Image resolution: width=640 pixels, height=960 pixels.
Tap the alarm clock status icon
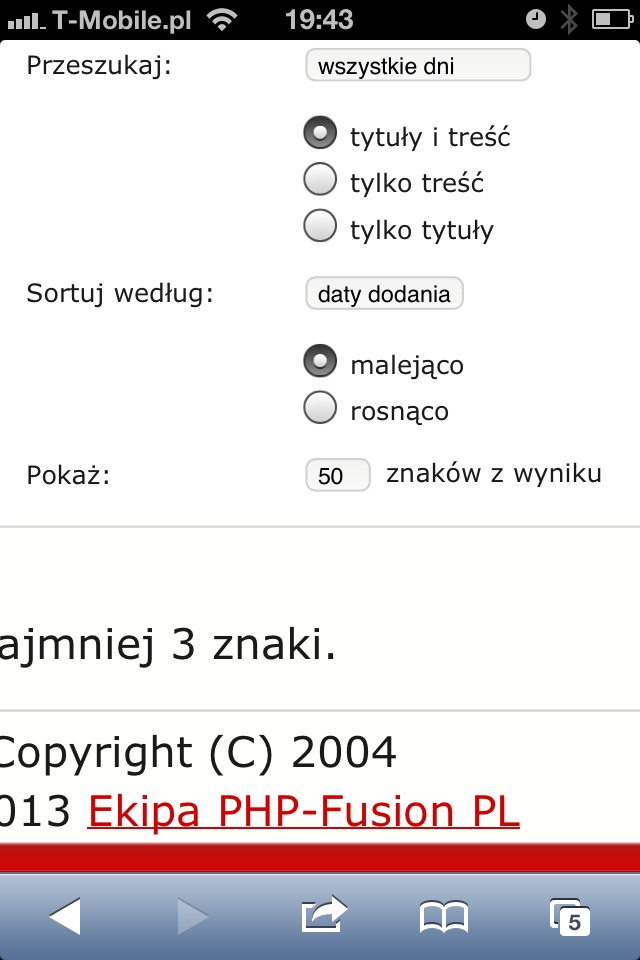coord(536,19)
